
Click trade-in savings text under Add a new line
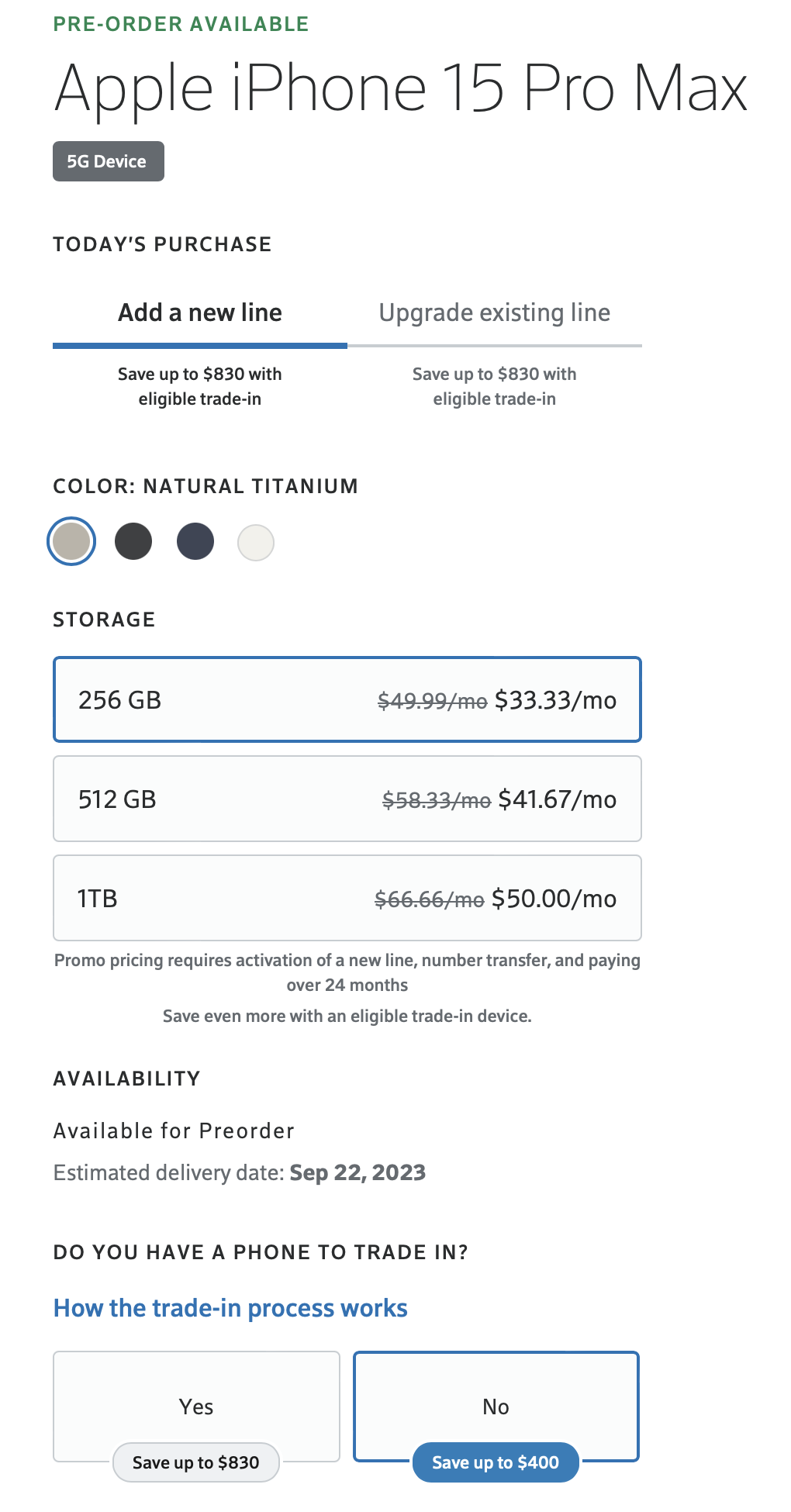(x=200, y=386)
